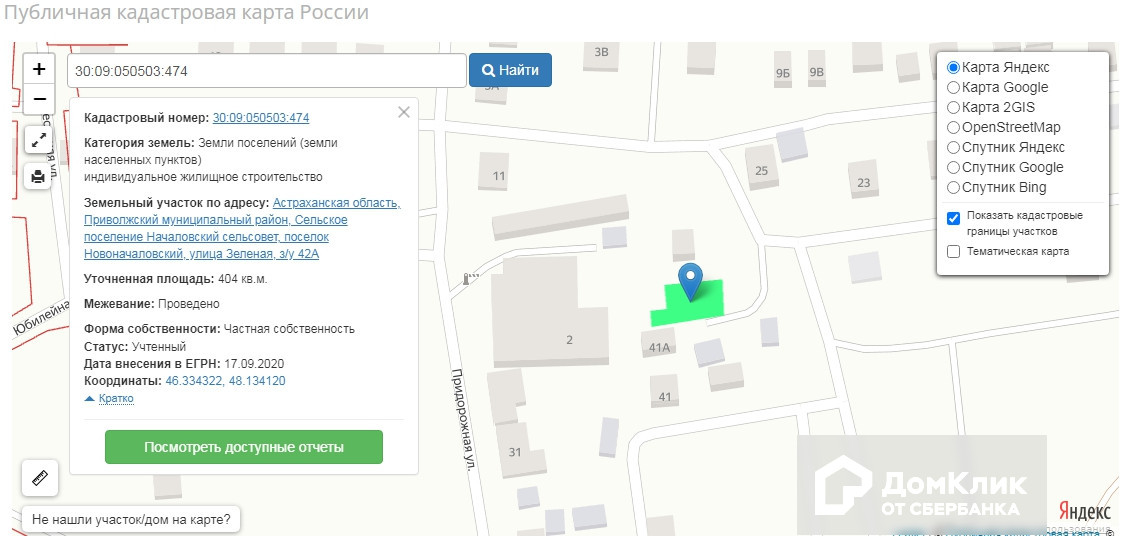Click the cadastral number search field
Screen dimensions: 1122x536
click(266, 71)
